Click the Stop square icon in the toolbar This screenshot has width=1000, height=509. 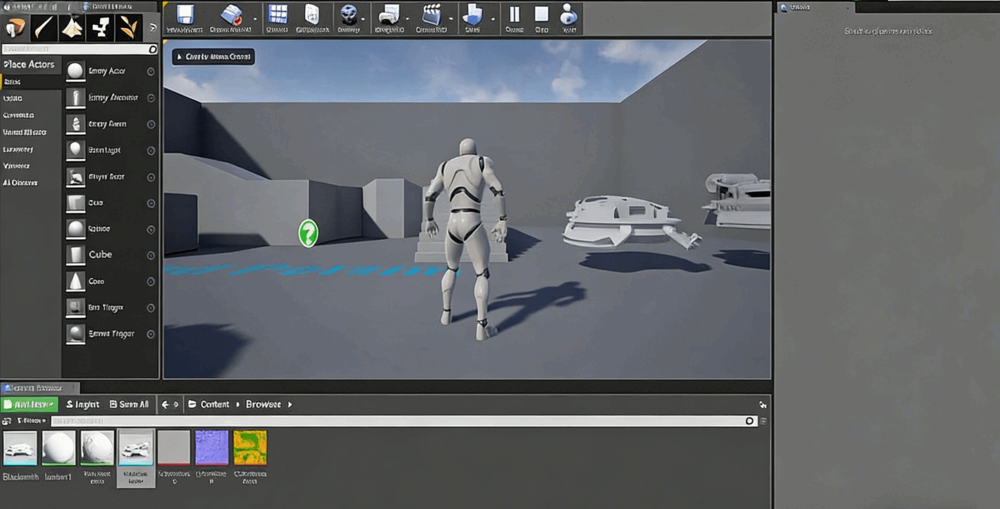(x=541, y=16)
